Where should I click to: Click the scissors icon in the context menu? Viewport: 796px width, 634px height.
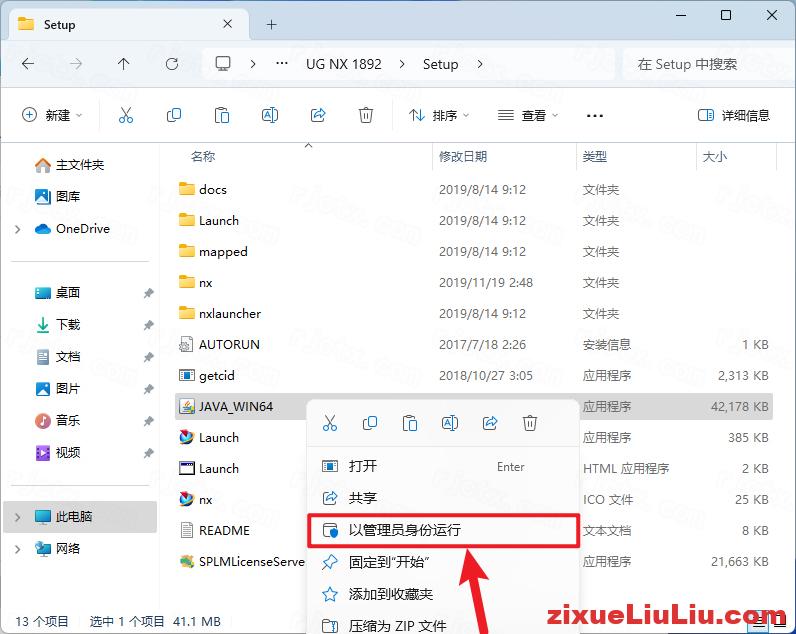[330, 422]
